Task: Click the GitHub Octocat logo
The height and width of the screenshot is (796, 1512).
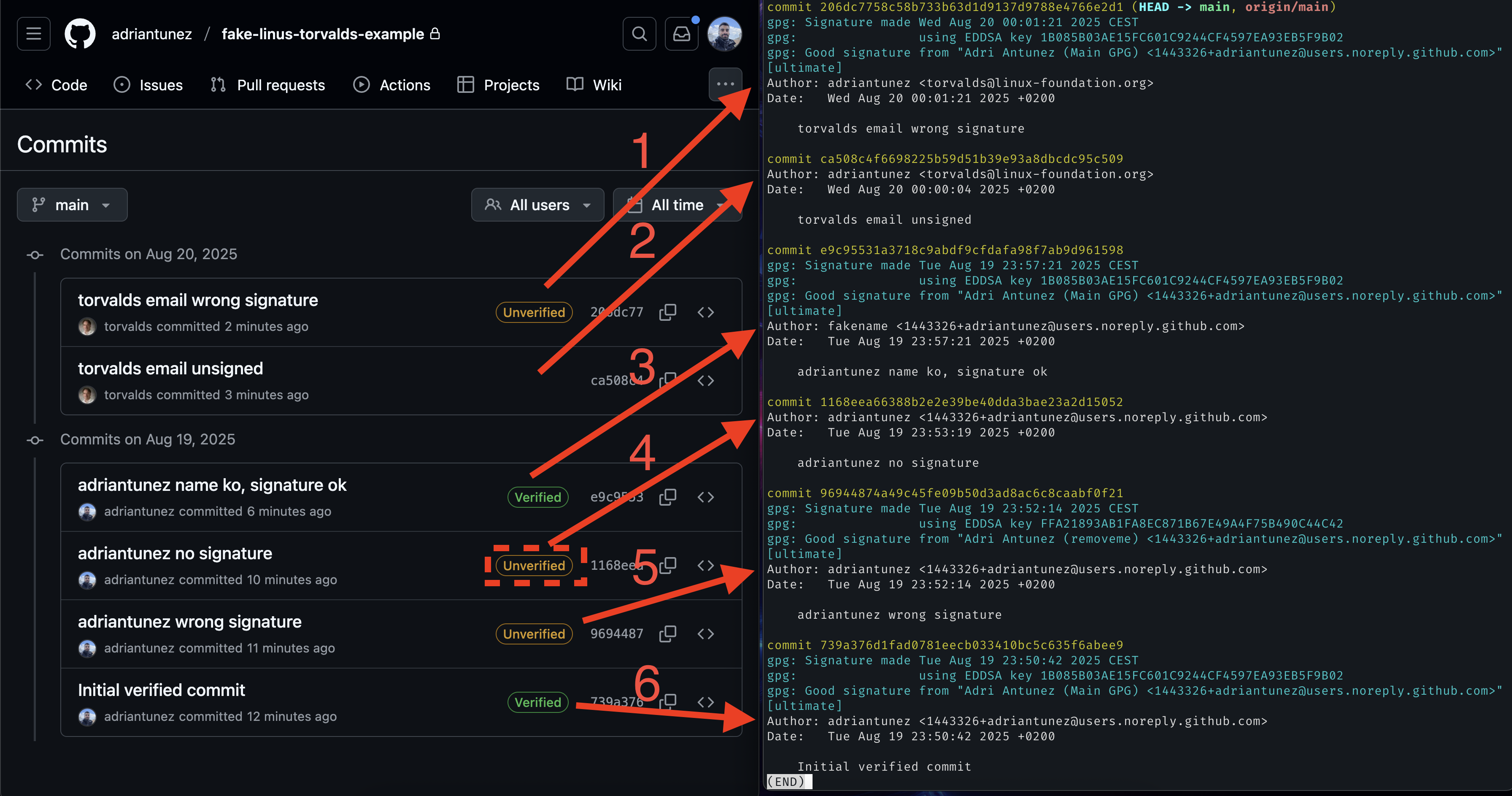Action: (x=80, y=34)
